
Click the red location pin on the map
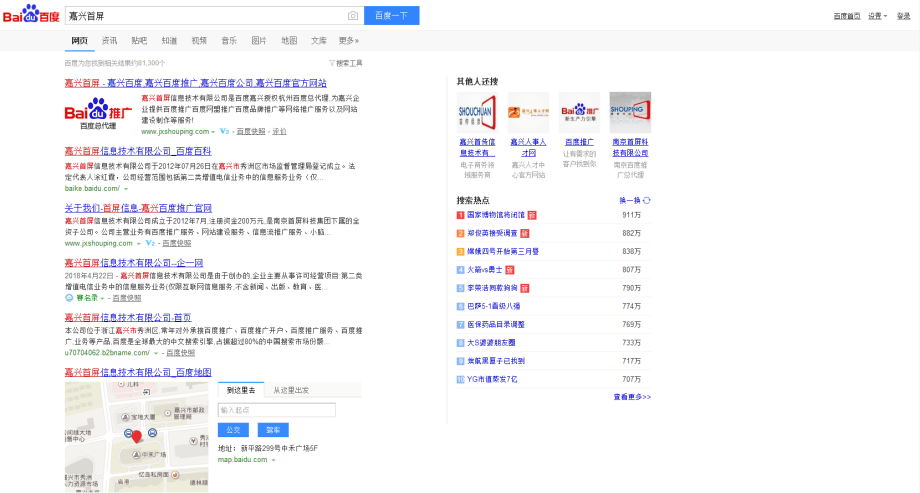point(137,436)
